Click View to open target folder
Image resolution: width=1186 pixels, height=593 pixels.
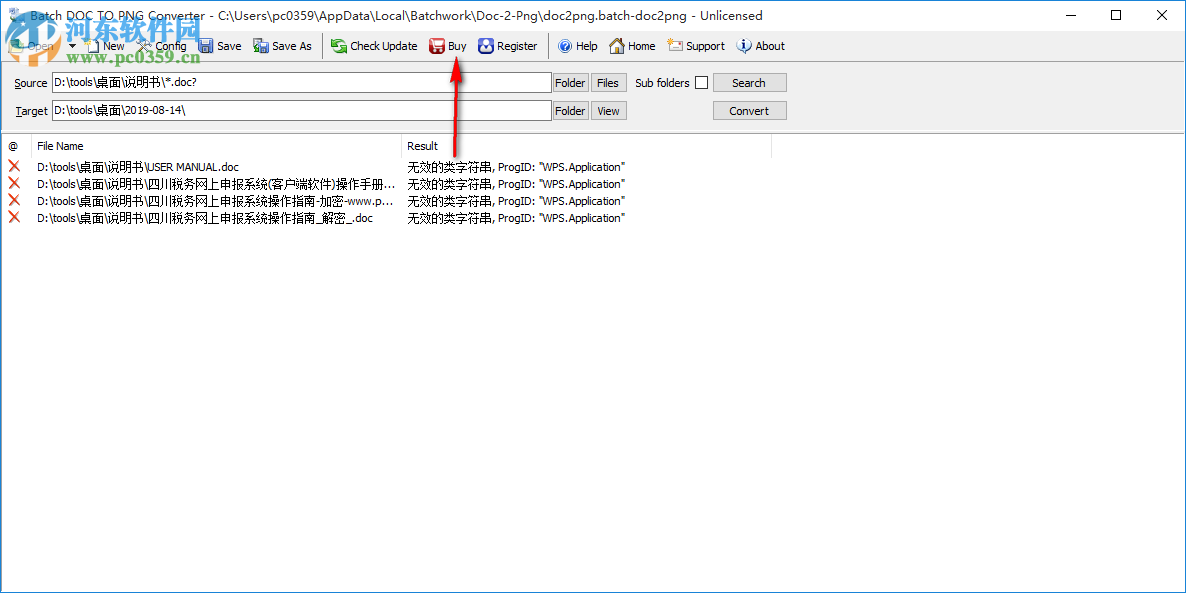pyautogui.click(x=608, y=110)
